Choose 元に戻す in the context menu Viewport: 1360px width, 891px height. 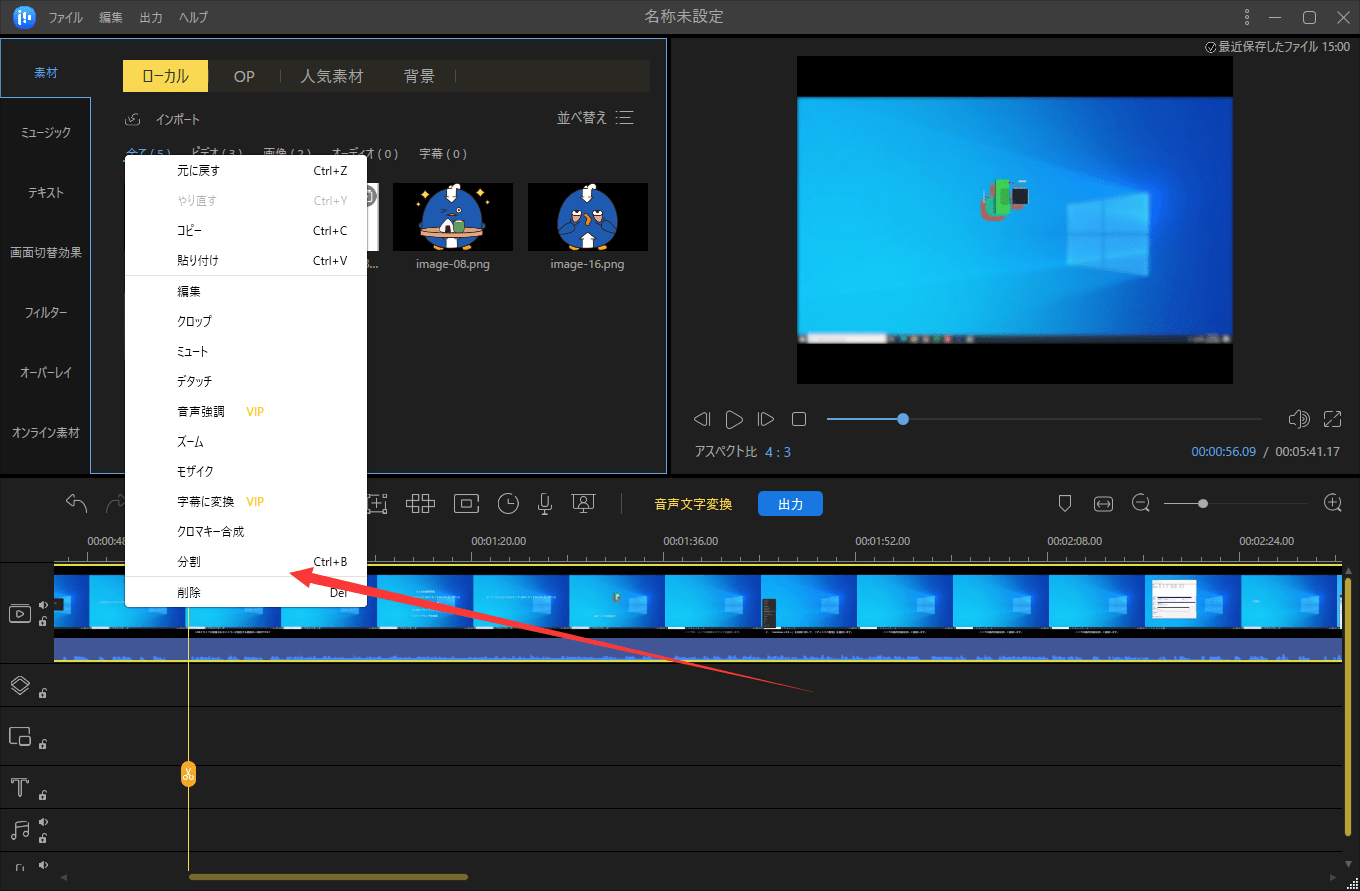(246, 171)
